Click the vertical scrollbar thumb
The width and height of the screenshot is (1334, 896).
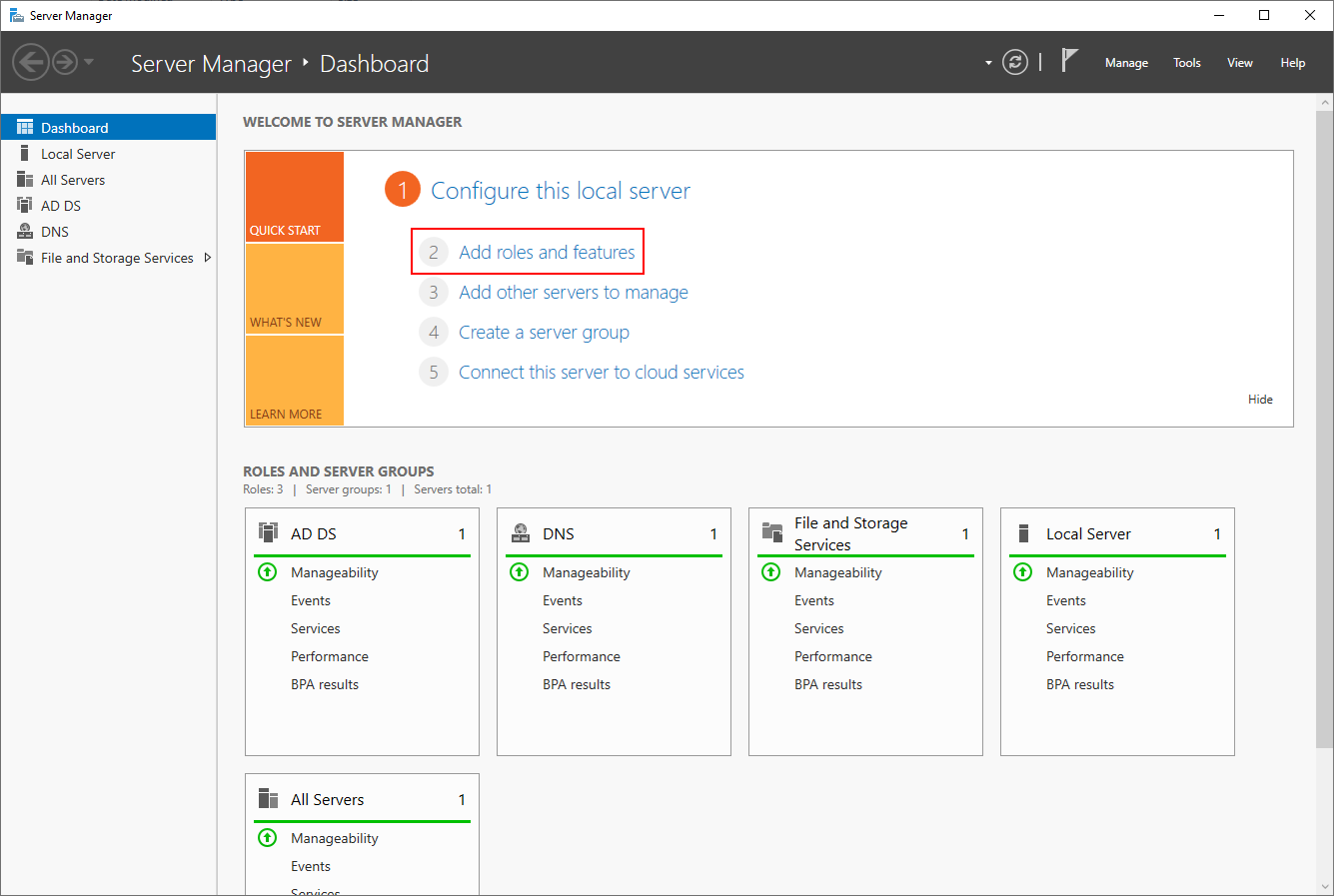(1325, 430)
